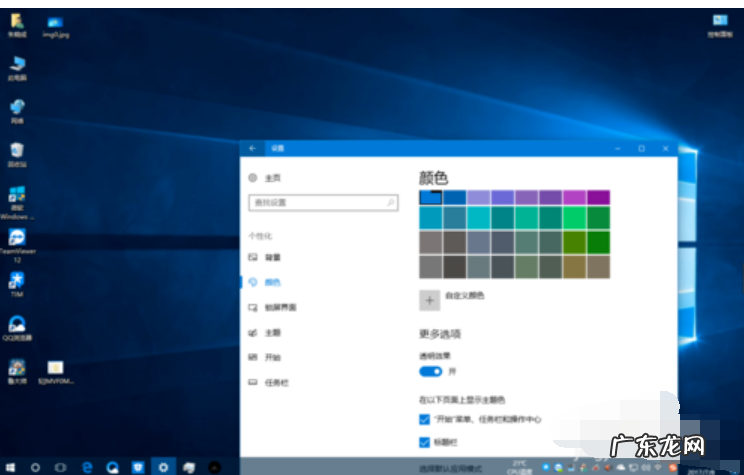Focus the 查找设置 search field
The height and width of the screenshot is (475, 744).
coord(323,203)
